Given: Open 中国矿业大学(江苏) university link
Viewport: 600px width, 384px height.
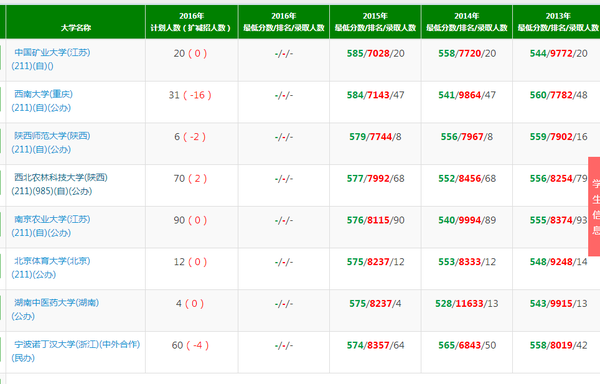Looking at the screenshot, I should pos(52,52).
